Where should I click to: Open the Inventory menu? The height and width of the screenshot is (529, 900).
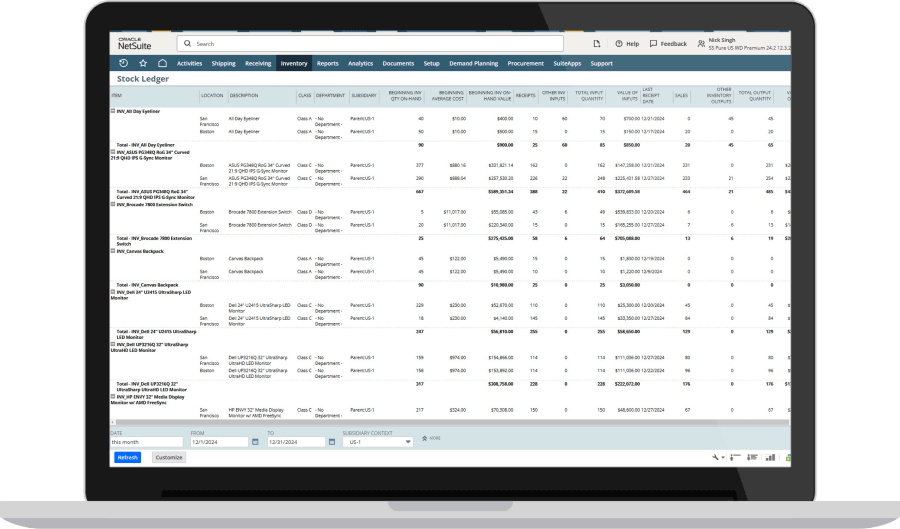294,64
